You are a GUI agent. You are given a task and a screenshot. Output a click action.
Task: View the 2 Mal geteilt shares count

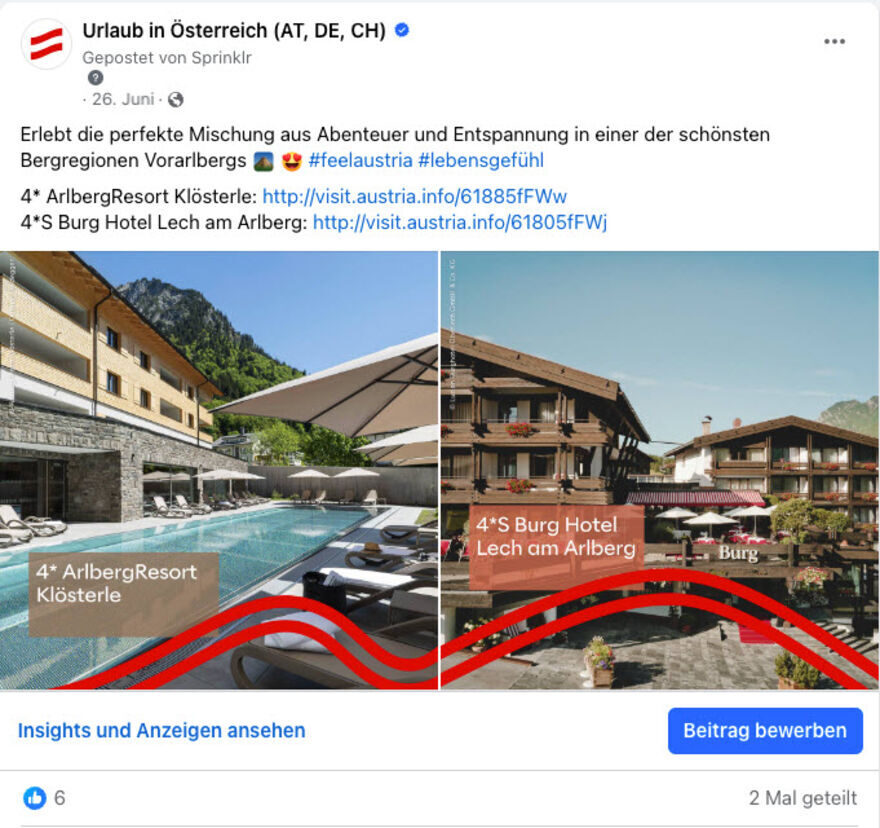coord(803,798)
